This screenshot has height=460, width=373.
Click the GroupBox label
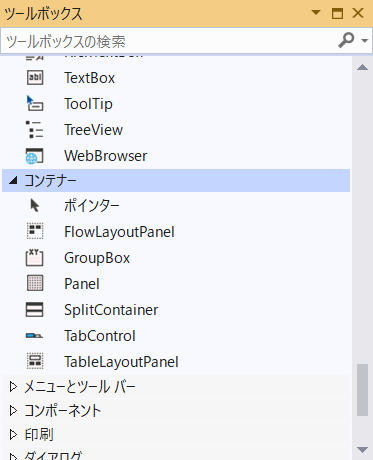[97, 258]
